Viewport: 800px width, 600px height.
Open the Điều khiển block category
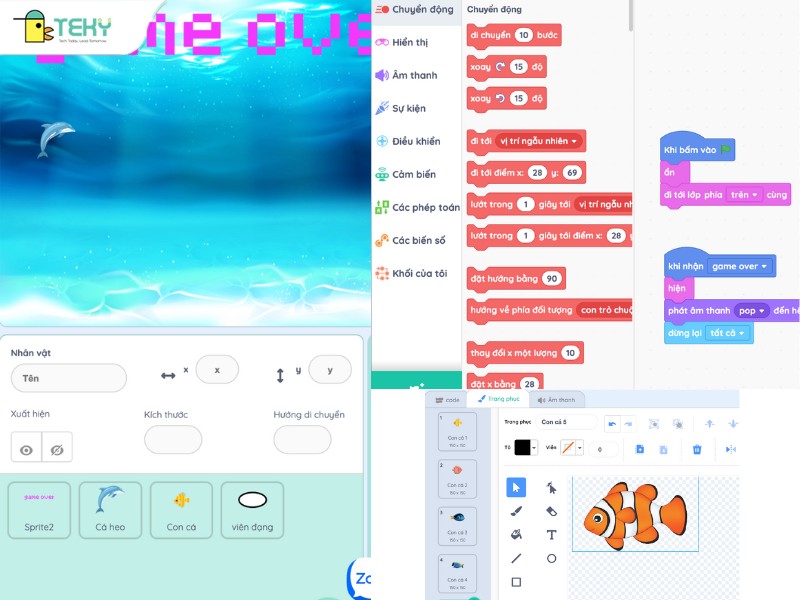[x=415, y=141]
